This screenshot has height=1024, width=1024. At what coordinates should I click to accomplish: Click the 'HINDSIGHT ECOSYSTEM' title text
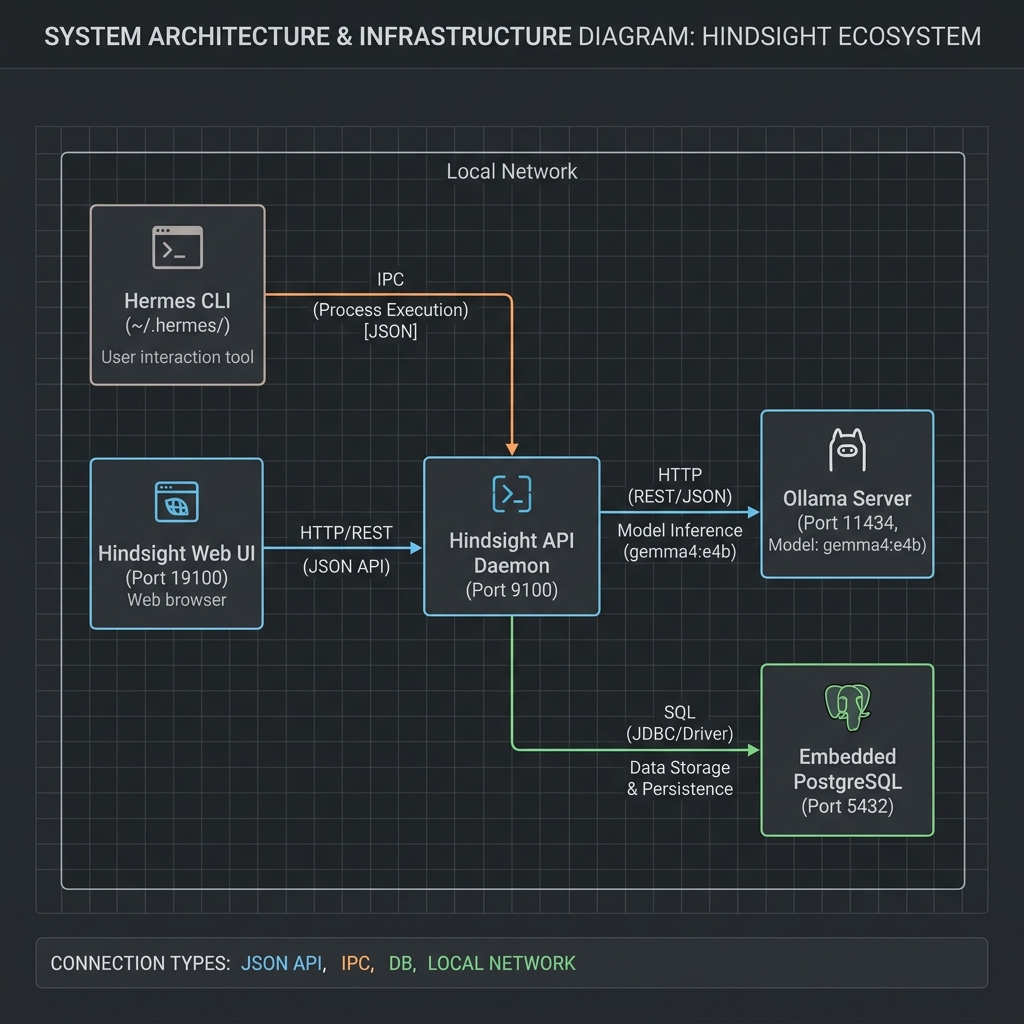841,37
